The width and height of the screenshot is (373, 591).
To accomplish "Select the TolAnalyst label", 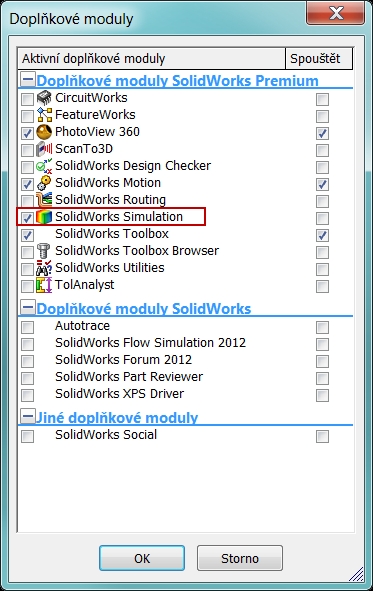I will [x=85, y=284].
